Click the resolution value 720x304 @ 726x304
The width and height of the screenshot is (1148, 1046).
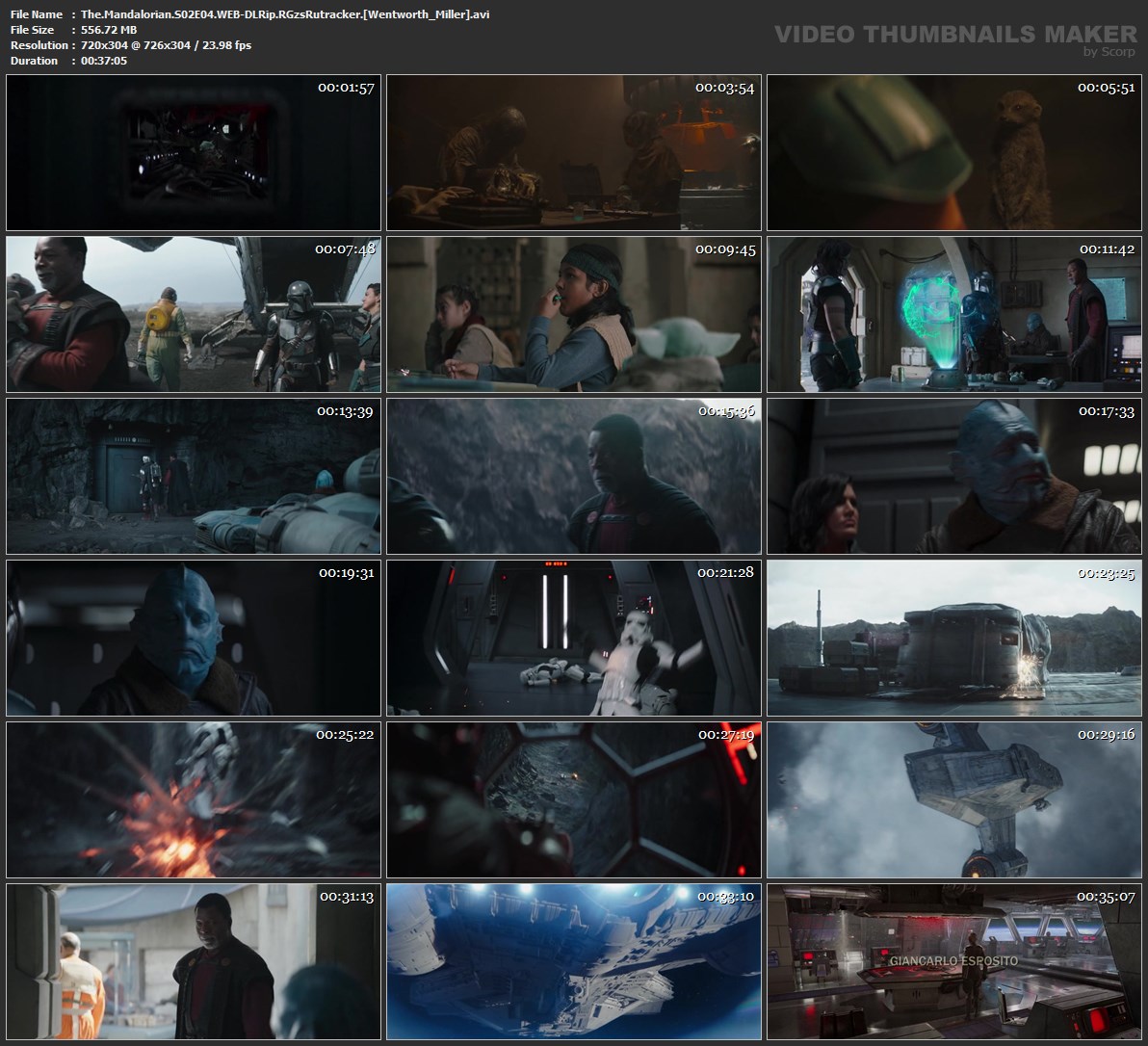pyautogui.click(x=136, y=45)
